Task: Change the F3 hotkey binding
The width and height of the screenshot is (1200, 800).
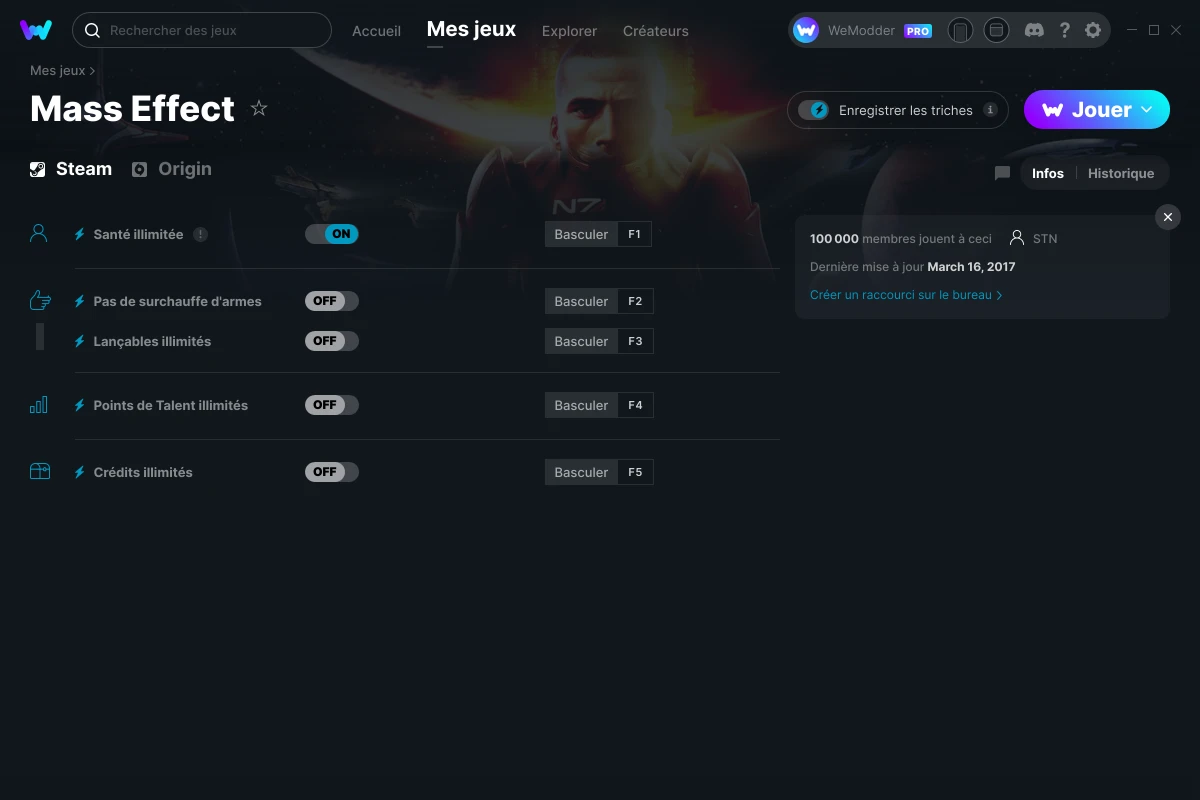Action: [x=635, y=341]
